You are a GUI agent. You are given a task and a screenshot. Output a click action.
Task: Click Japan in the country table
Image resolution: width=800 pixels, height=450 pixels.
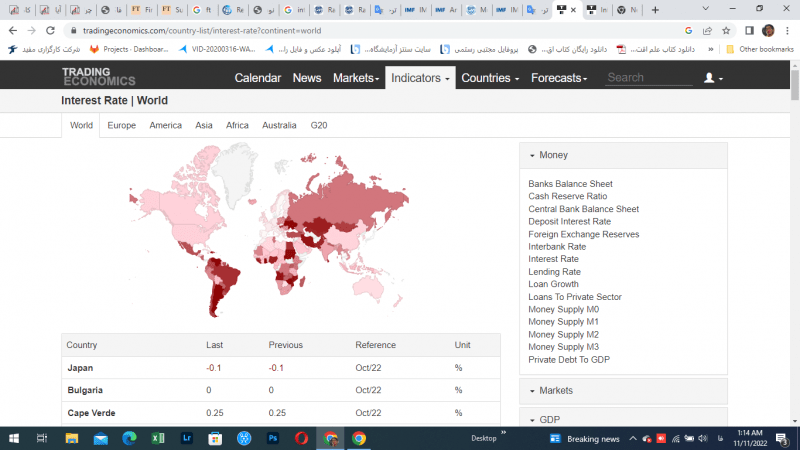coord(79,367)
